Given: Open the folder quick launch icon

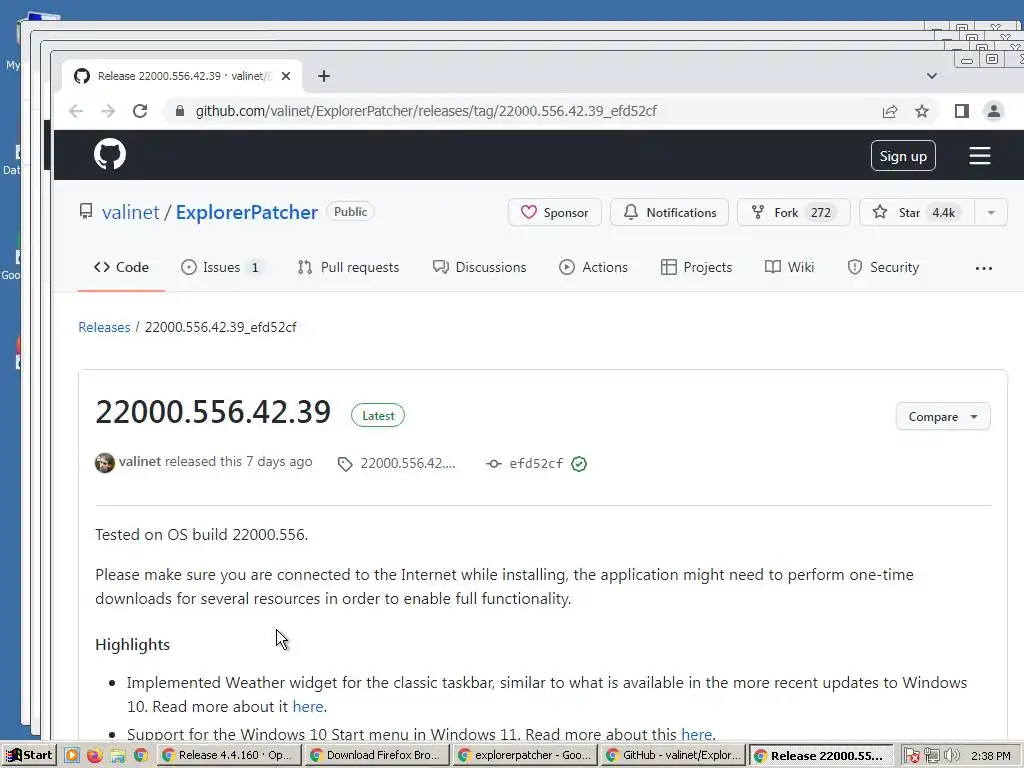Looking at the screenshot, I should coord(118,756).
